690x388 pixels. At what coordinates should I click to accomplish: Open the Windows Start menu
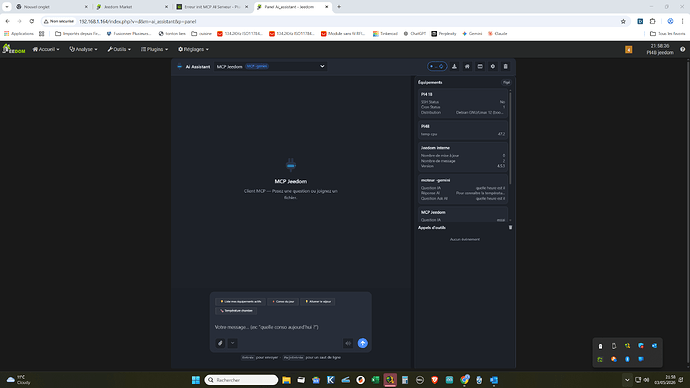(196, 380)
